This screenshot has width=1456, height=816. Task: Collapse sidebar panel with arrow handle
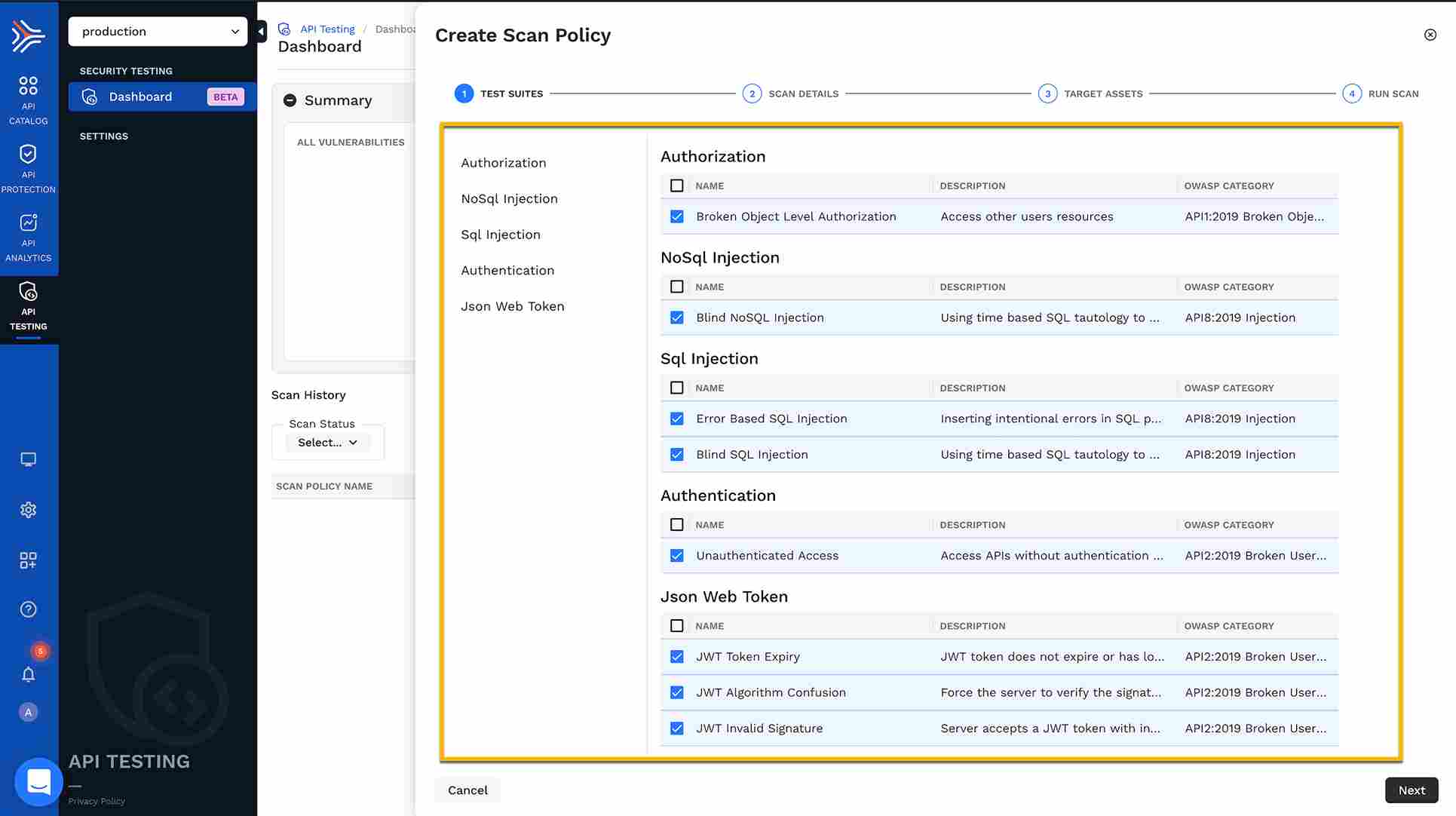pos(261,32)
